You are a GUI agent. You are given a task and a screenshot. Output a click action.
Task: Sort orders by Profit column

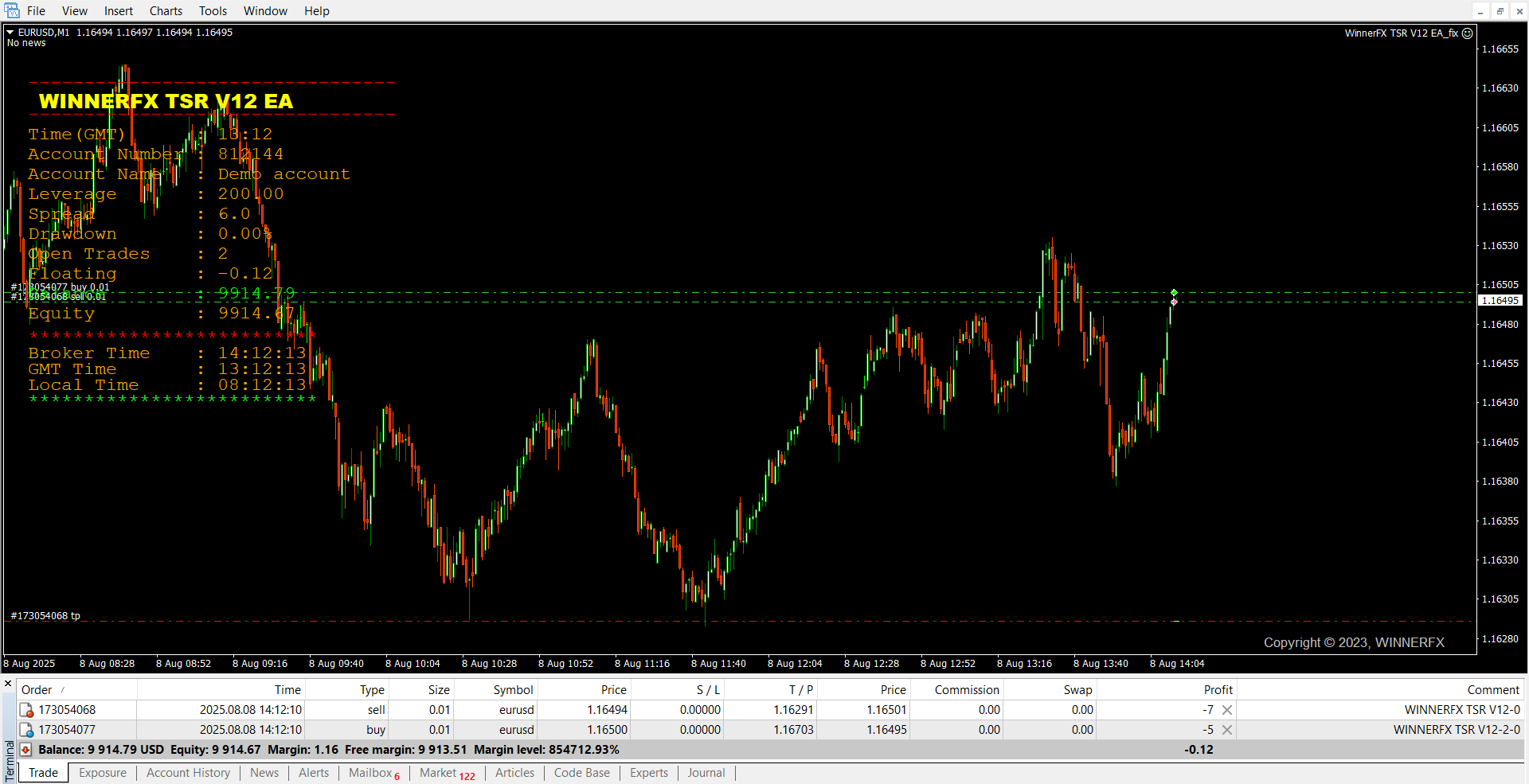(x=1218, y=690)
